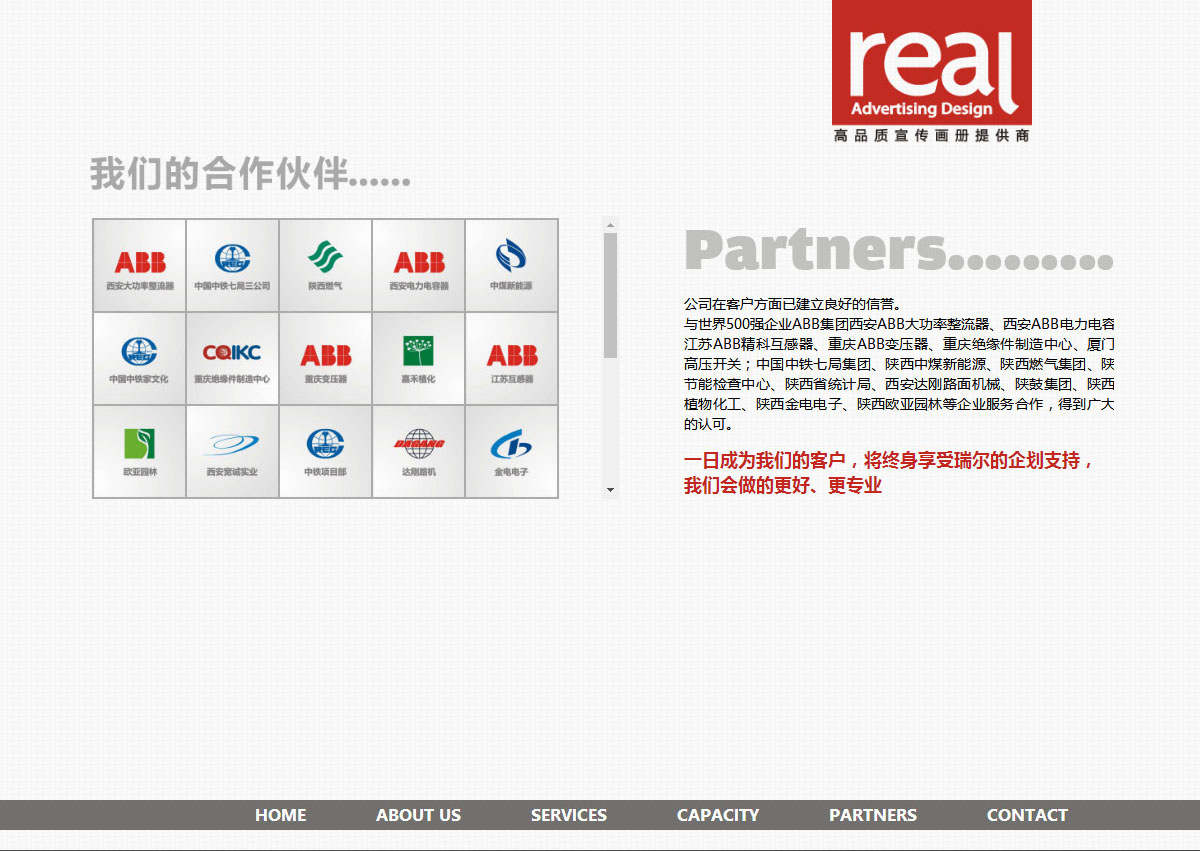Screen dimensions: 1200x851
Task: Click the 中国中铁家文化 logo tile
Action: pos(140,359)
